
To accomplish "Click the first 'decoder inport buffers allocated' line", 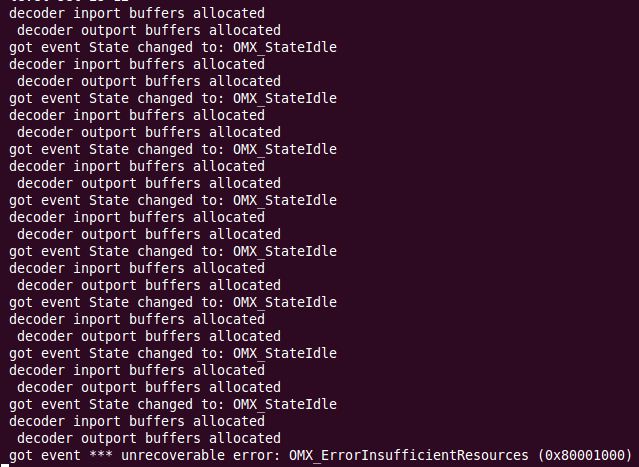I will (x=137, y=13).
